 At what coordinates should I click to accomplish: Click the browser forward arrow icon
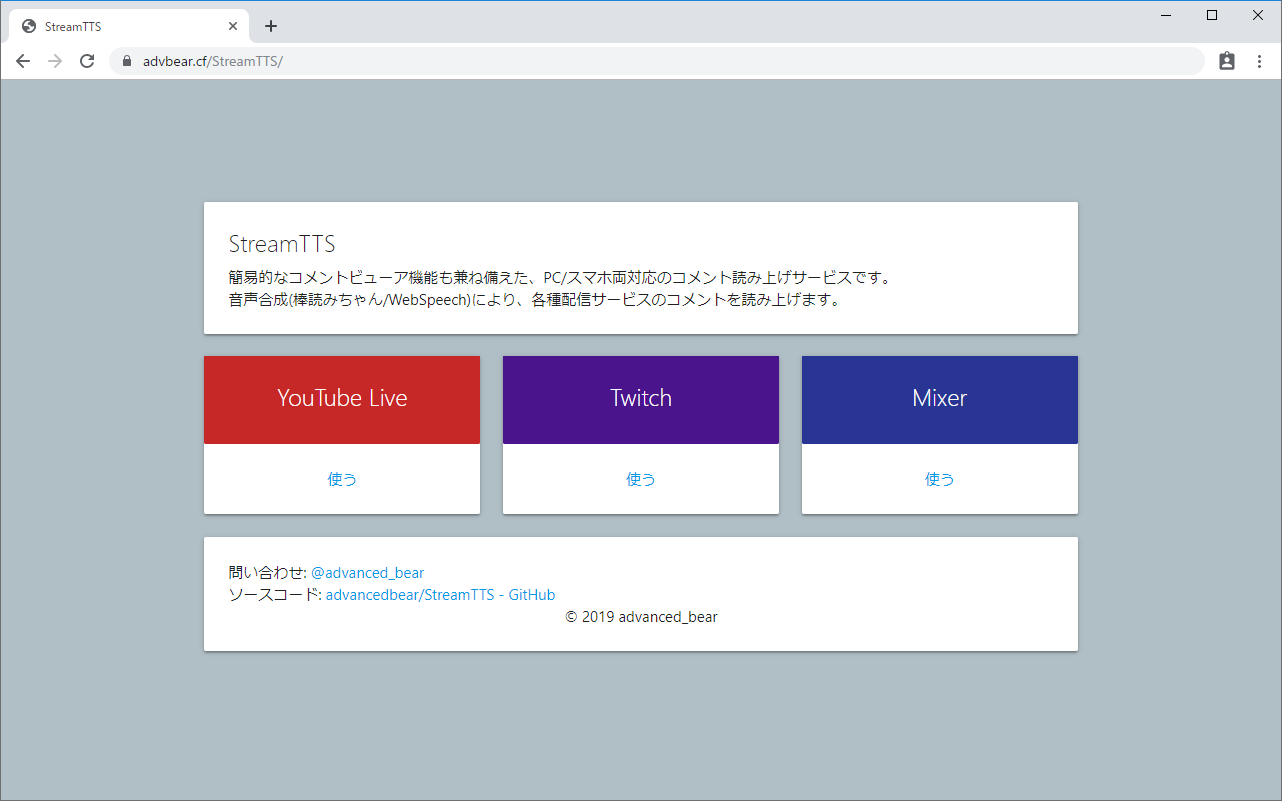(55, 61)
